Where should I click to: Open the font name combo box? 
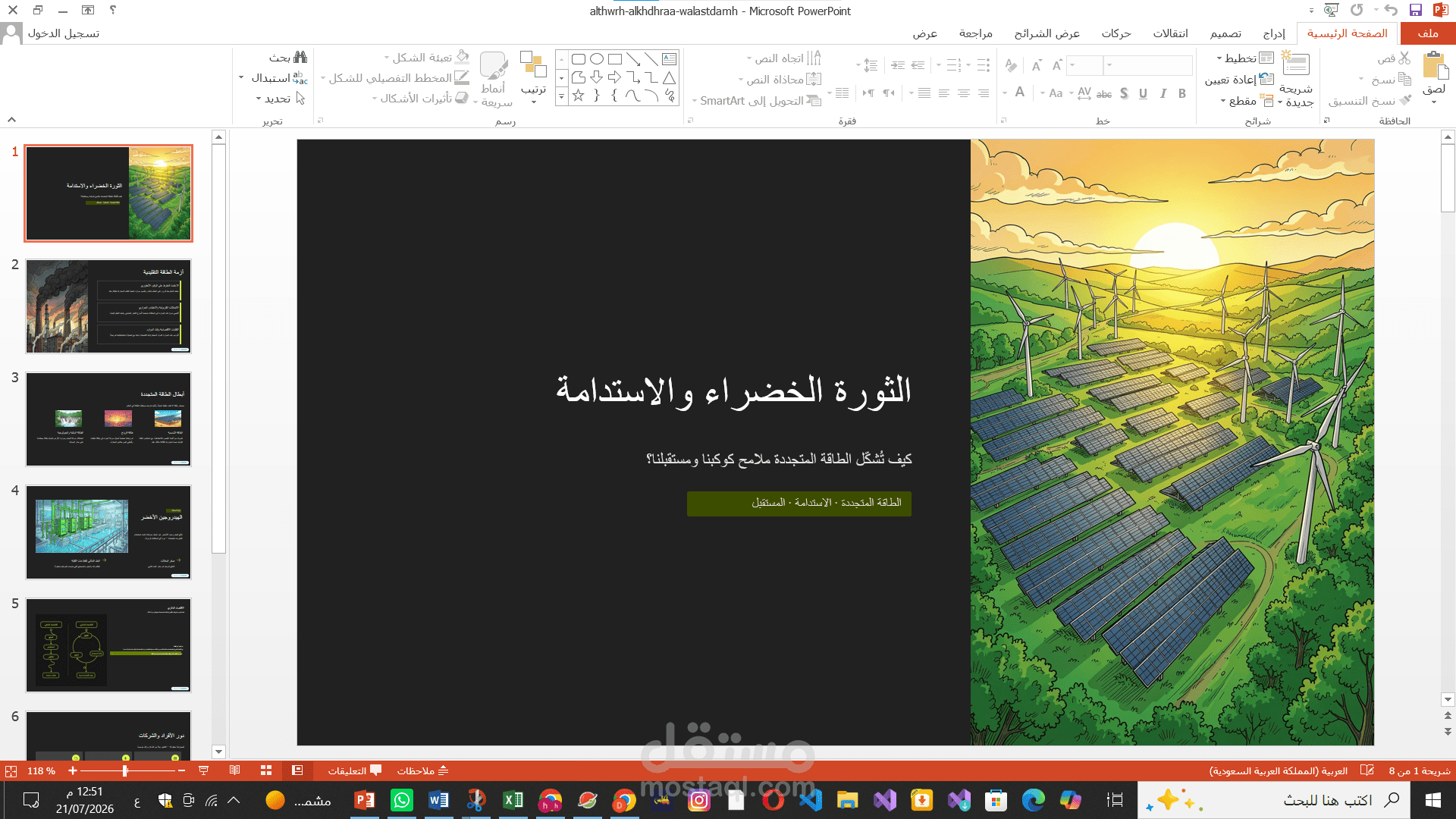coord(1149,65)
